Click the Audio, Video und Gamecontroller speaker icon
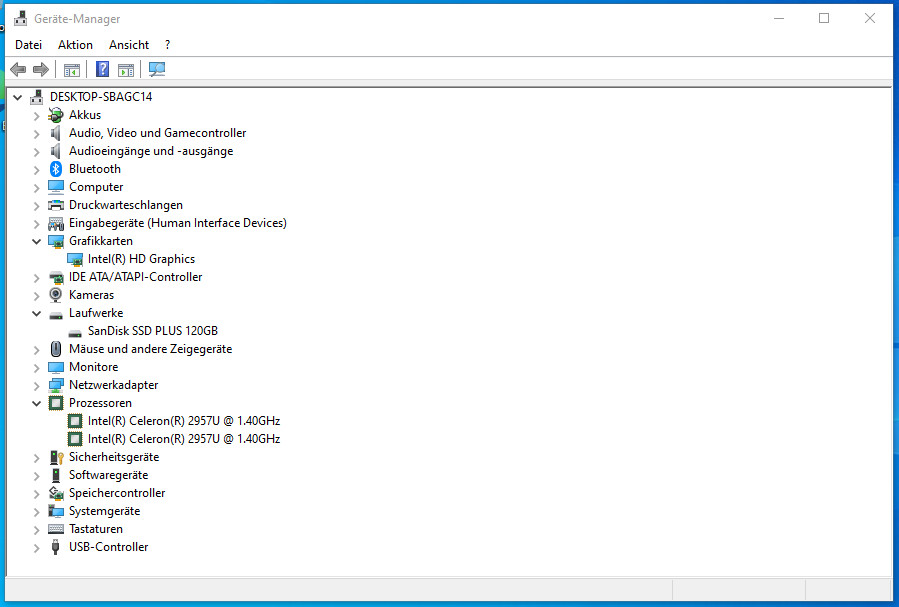Viewport: 899px width, 607px height. coord(56,133)
